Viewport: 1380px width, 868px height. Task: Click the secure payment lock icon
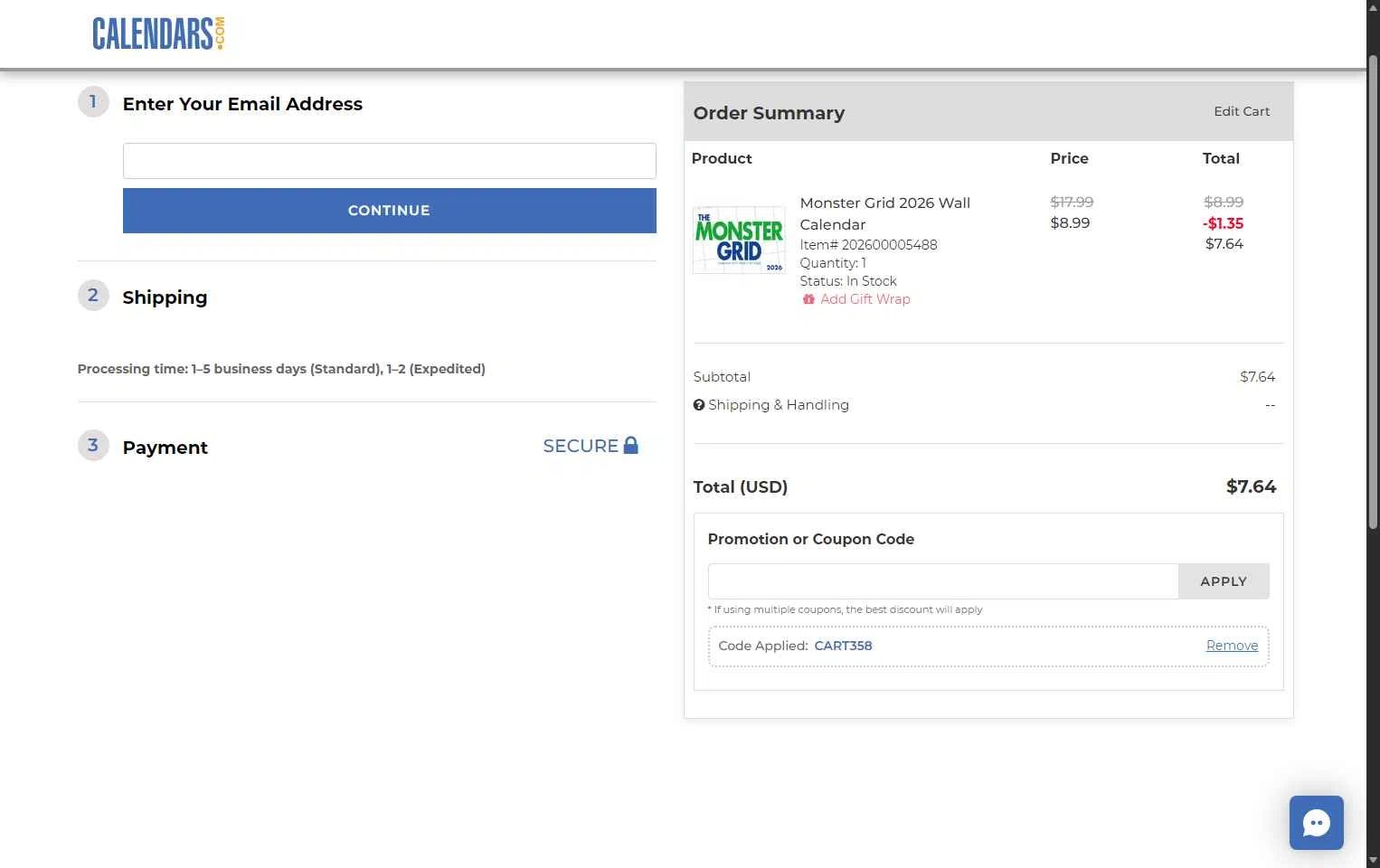(631, 445)
